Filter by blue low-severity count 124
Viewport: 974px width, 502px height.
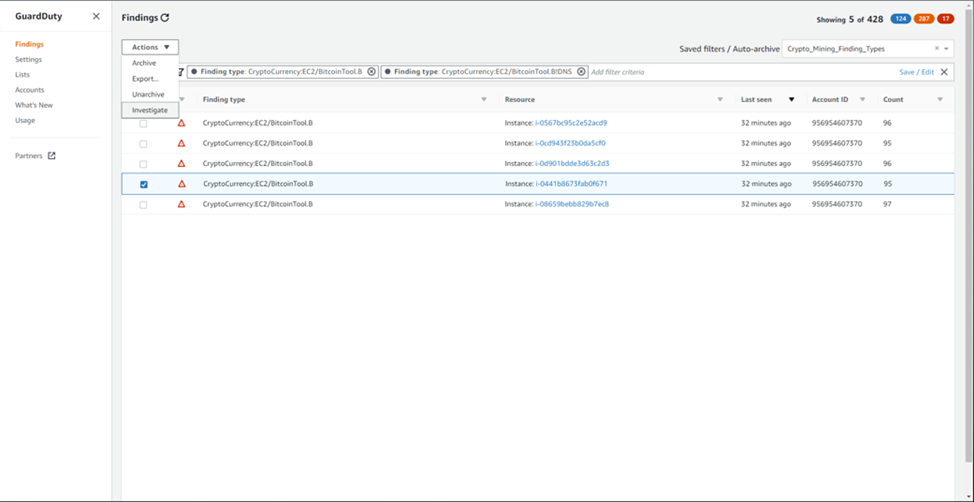[901, 19]
